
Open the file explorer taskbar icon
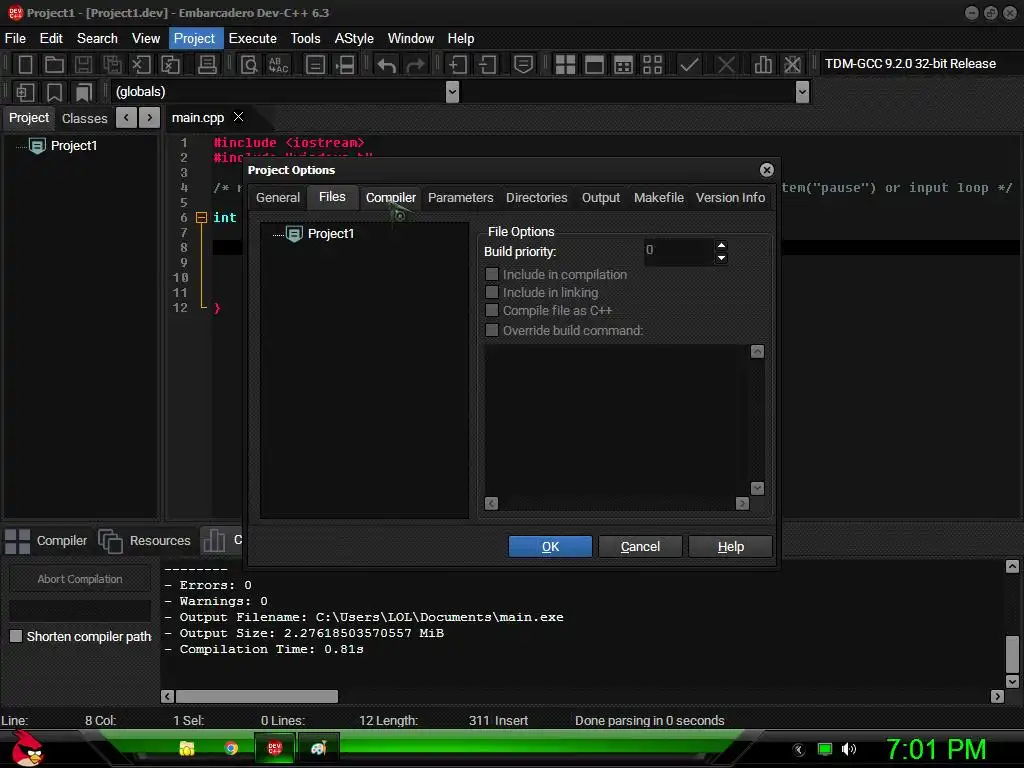[x=187, y=748]
